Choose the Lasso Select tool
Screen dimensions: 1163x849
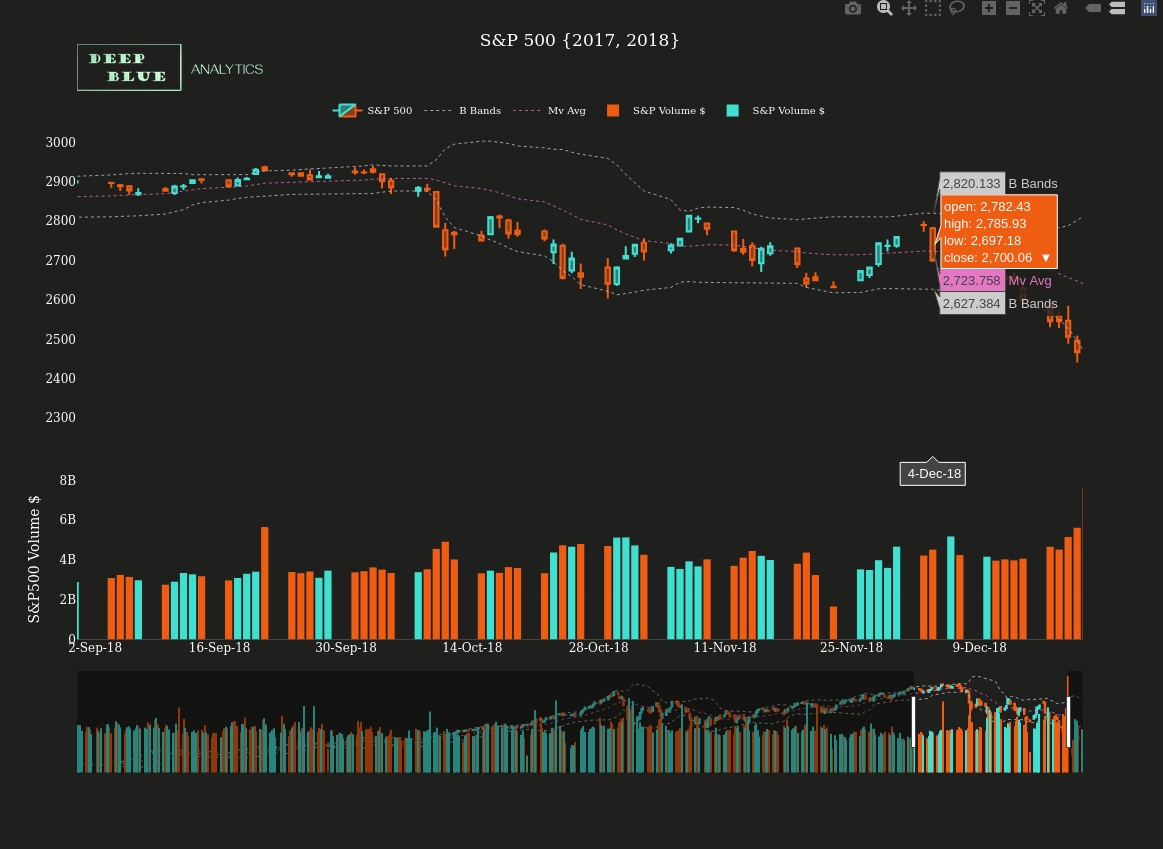[957, 8]
